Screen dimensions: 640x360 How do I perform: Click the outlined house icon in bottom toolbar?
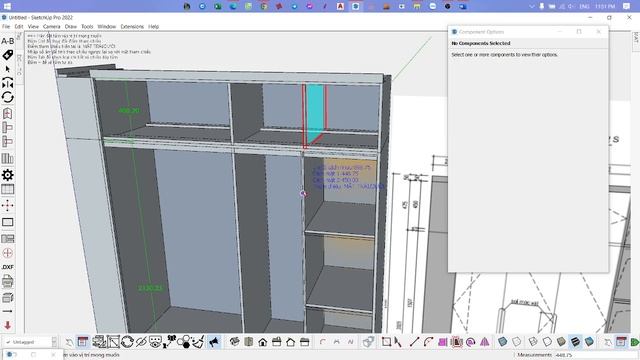click(x=291, y=342)
